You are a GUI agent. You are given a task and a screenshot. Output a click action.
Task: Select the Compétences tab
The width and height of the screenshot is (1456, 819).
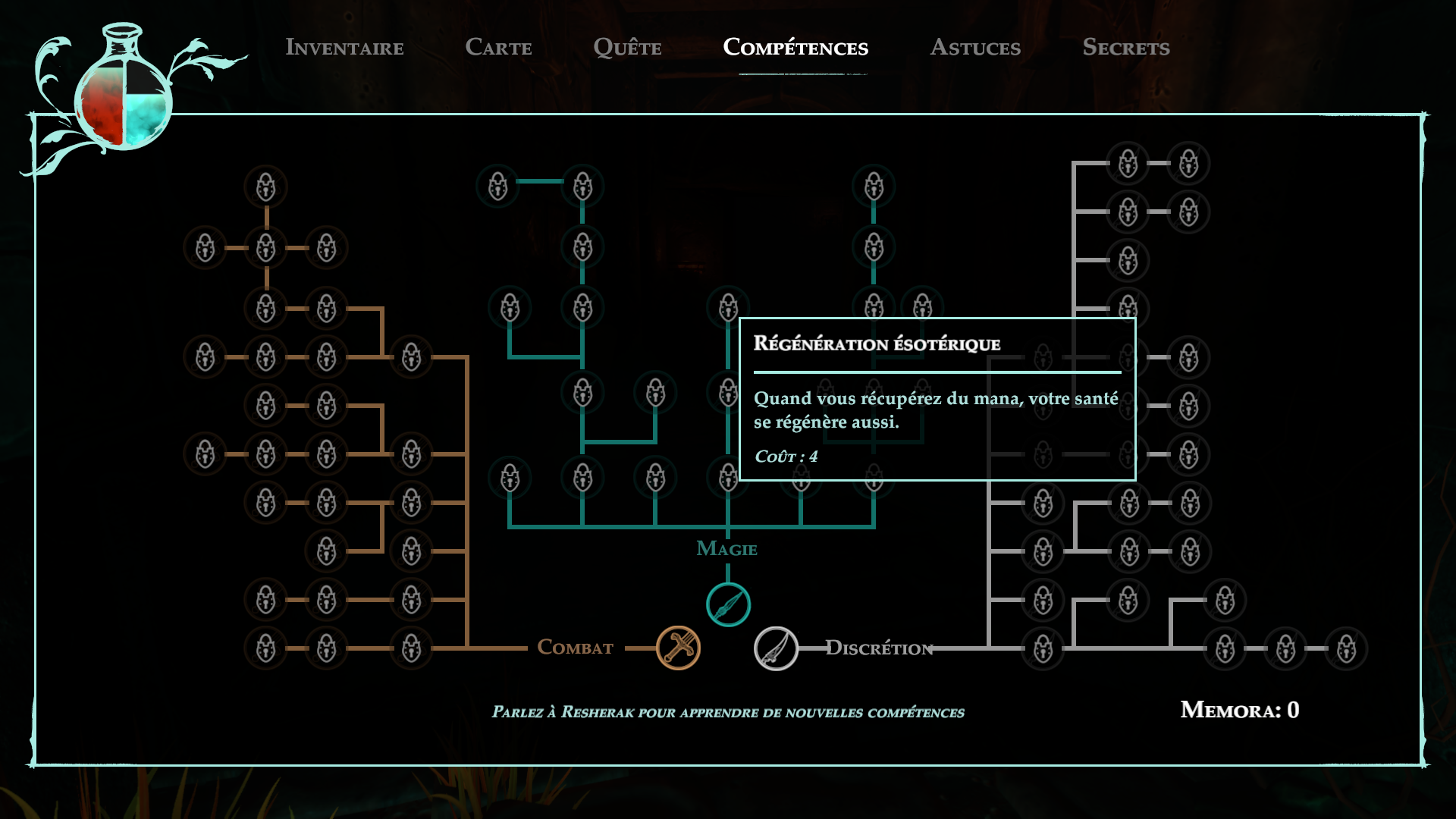pos(795,47)
